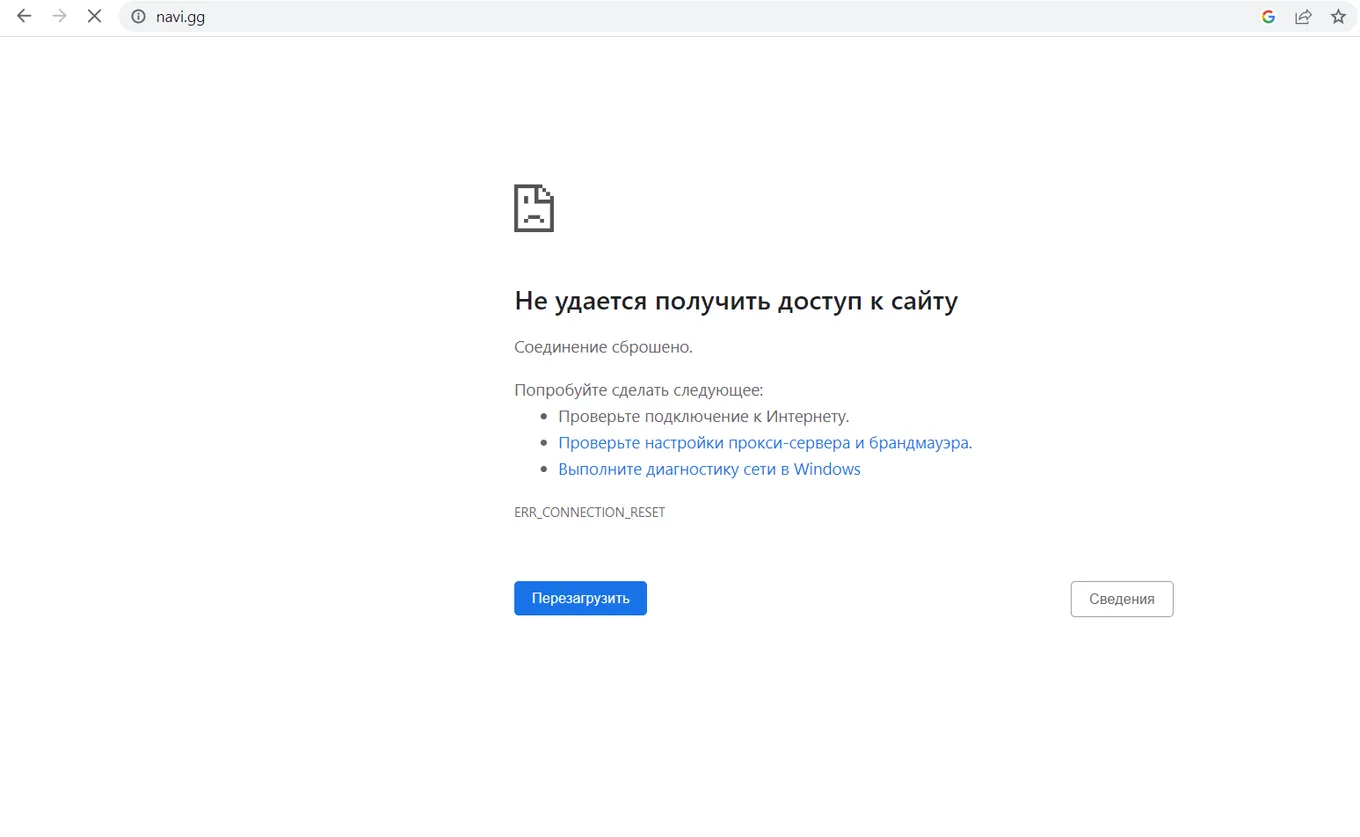Click heading 'Не удается получить доступ к сайту'
Image resolution: width=1360 pixels, height=837 pixels.
736,301
